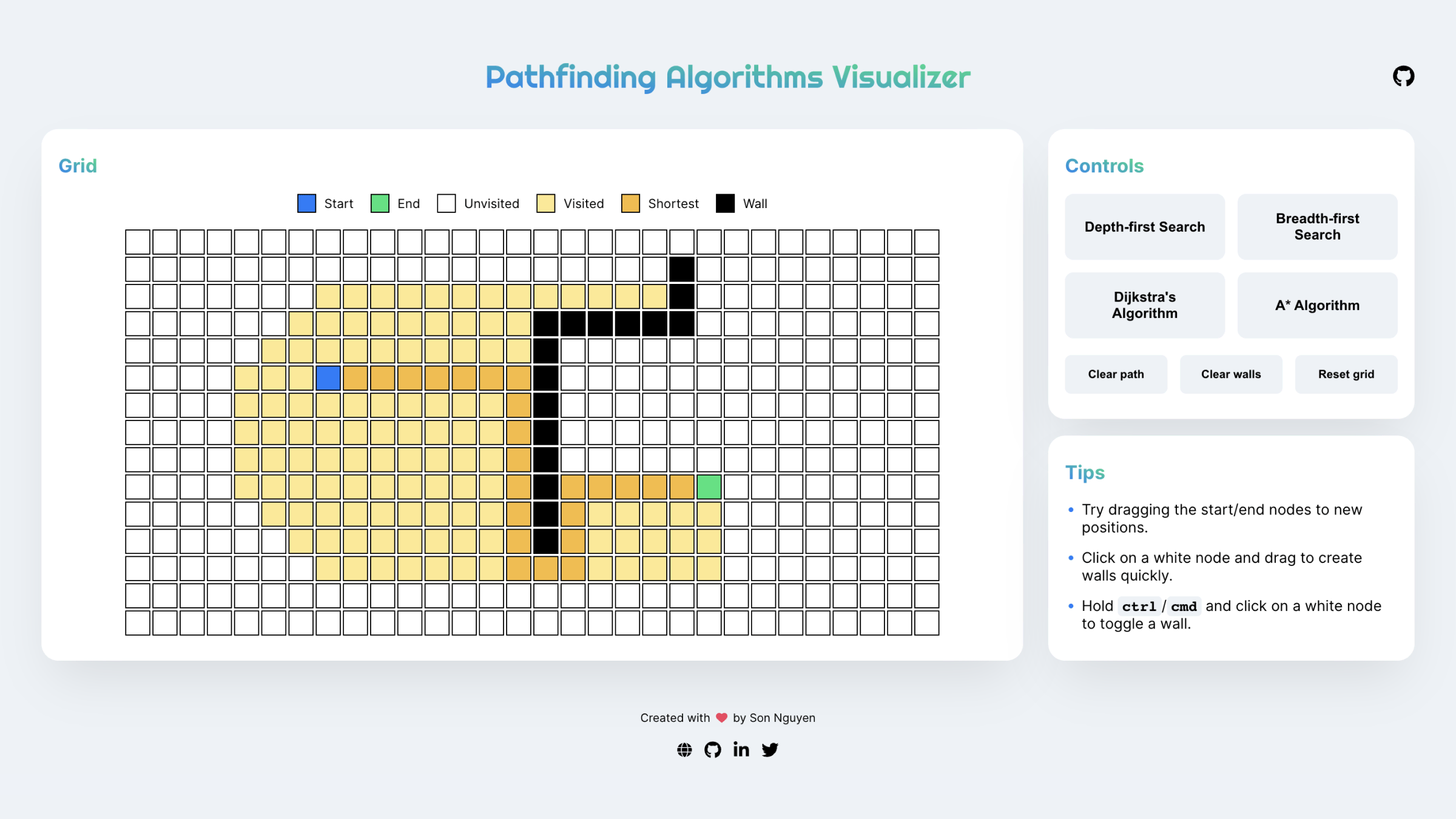Click the Grid panel title label

pyautogui.click(x=79, y=165)
